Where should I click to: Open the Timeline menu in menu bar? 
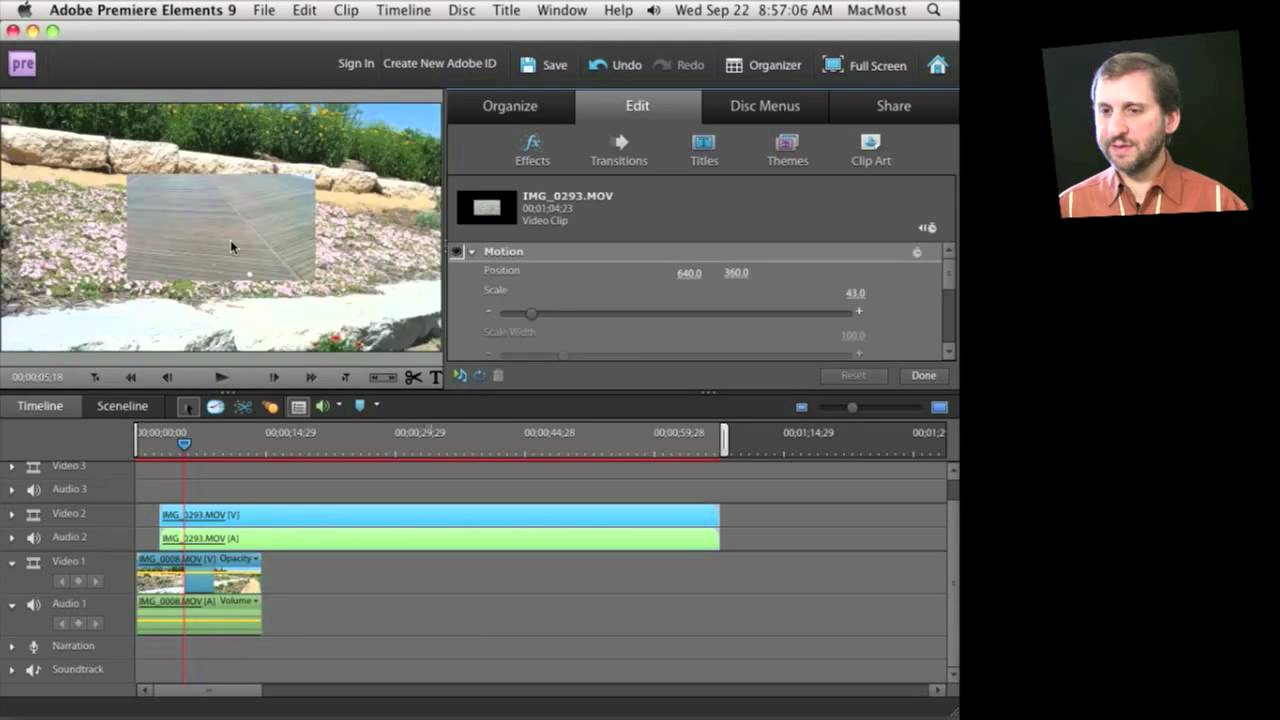pyautogui.click(x=404, y=10)
